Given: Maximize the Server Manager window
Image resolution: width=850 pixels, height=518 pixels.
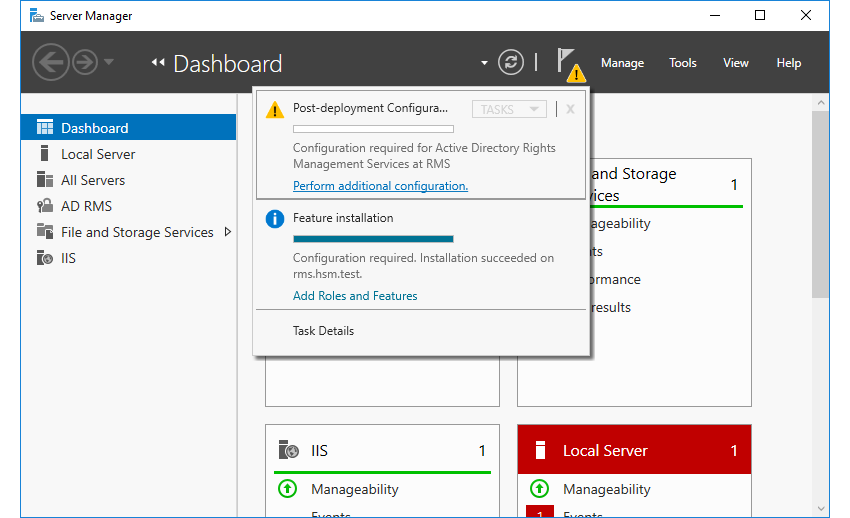Looking at the screenshot, I should pos(760,15).
